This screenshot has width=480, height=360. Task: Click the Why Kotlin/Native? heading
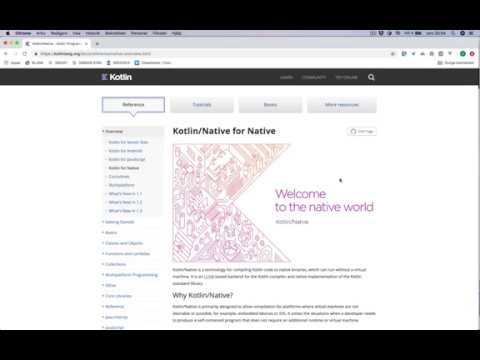pos(203,295)
